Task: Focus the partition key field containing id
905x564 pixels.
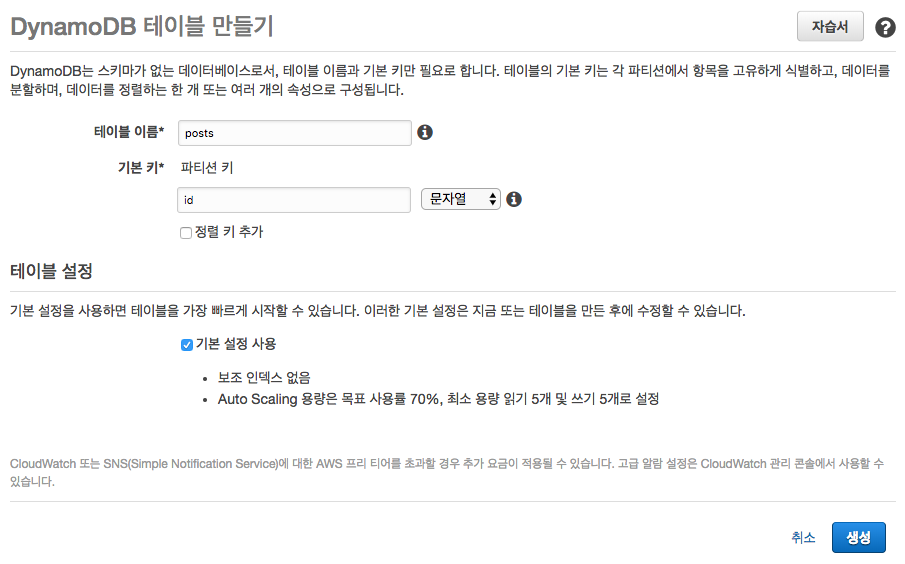Action: click(294, 200)
